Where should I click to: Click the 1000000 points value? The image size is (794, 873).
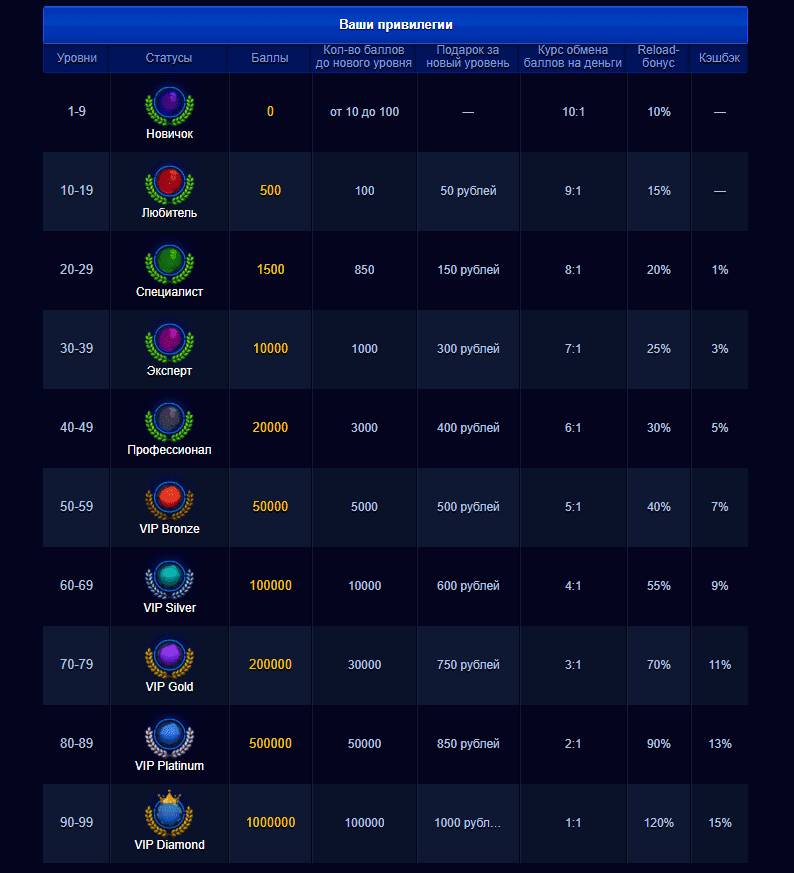[271, 823]
